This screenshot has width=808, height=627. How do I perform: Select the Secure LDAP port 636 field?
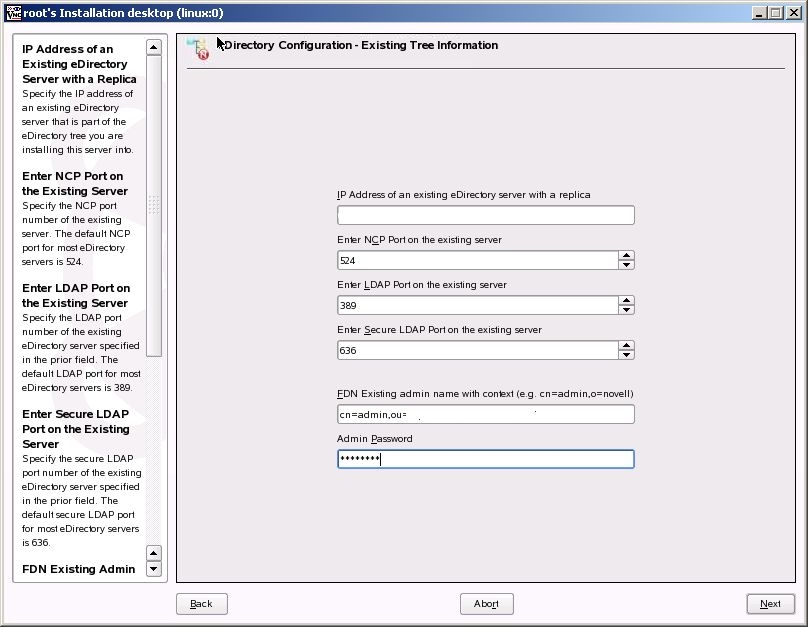[477, 350]
